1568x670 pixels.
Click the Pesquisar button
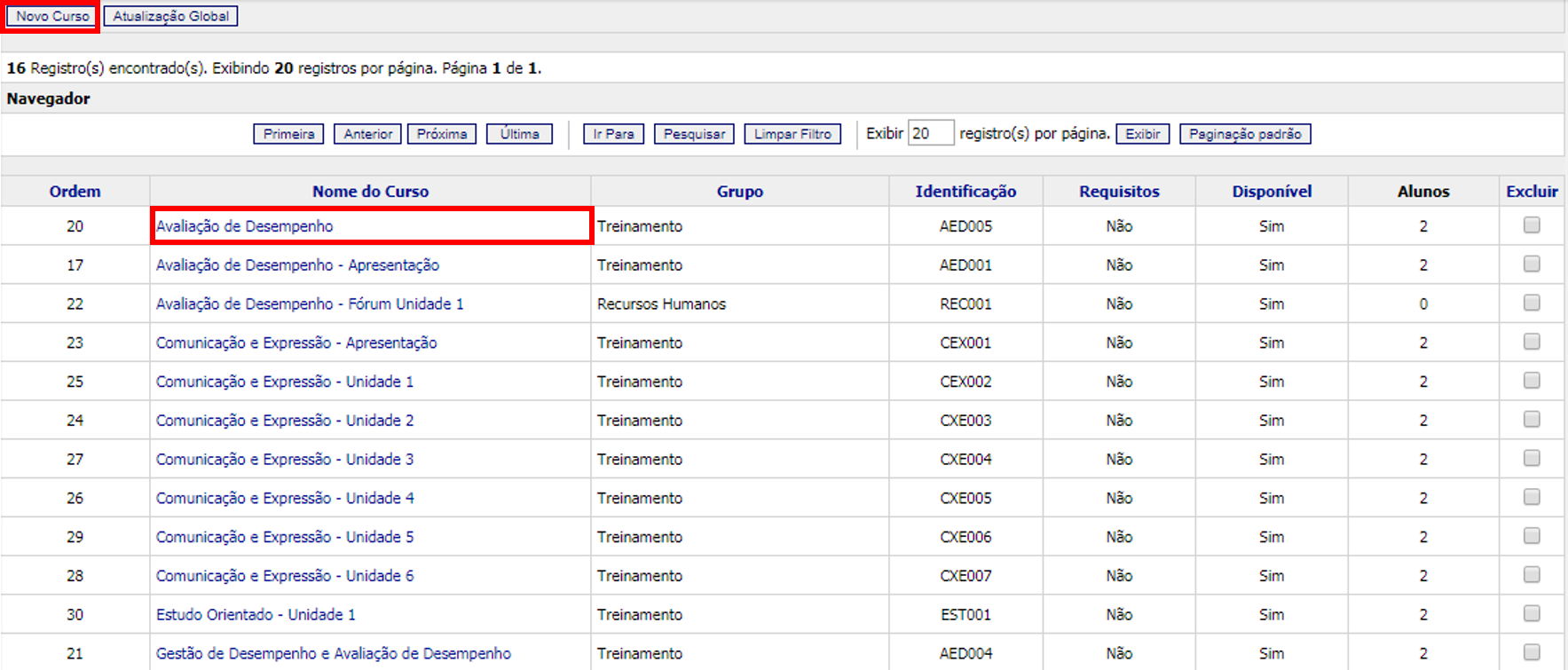694,134
